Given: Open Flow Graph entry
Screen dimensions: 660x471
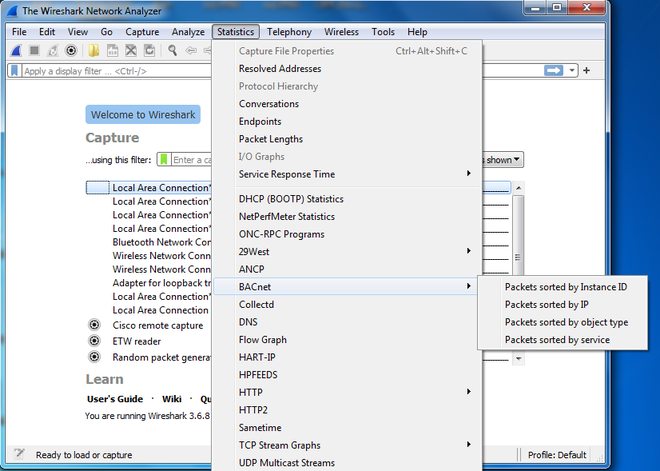Looking at the screenshot, I should 347,340.
